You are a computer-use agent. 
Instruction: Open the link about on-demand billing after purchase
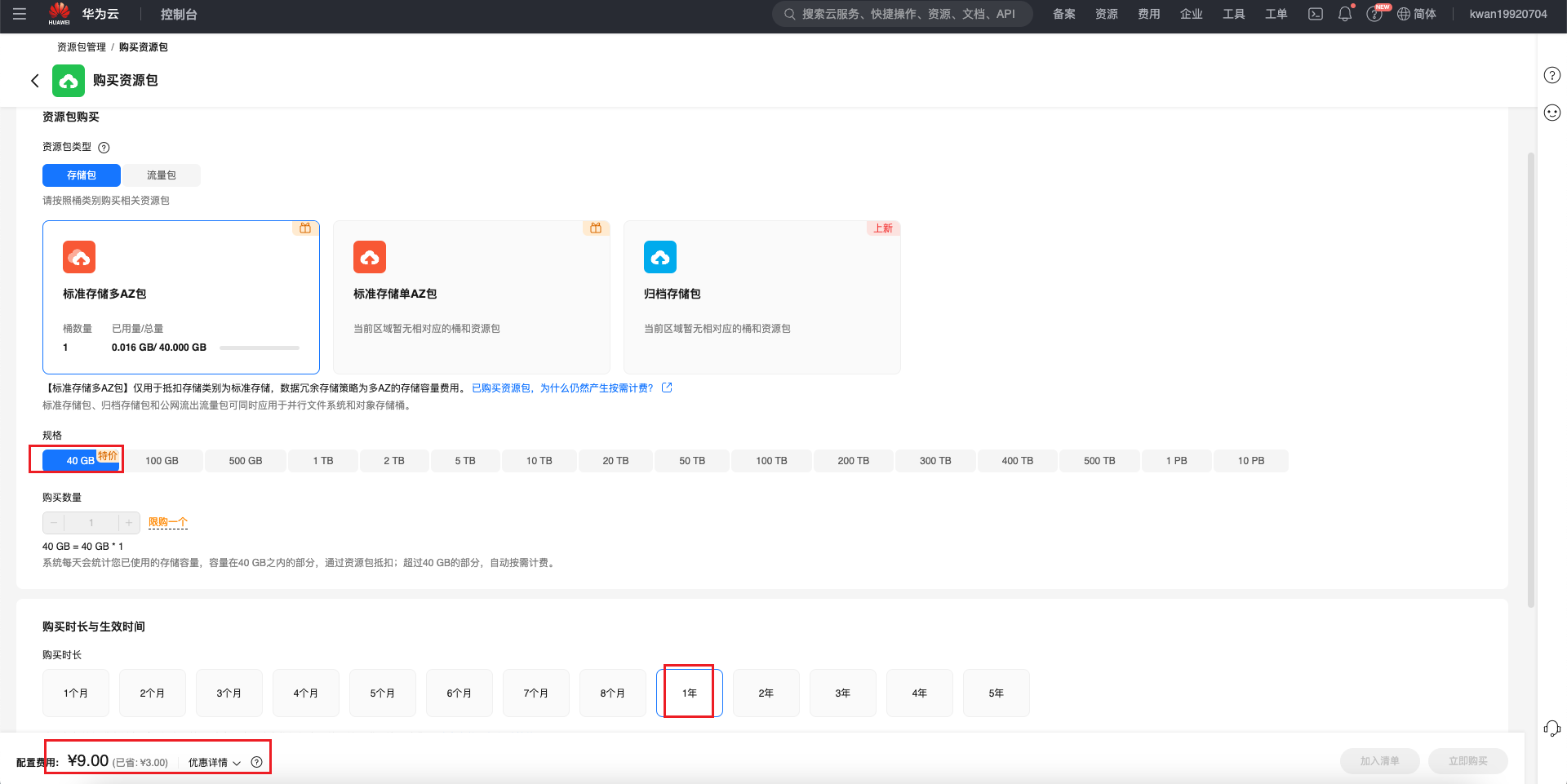(562, 388)
